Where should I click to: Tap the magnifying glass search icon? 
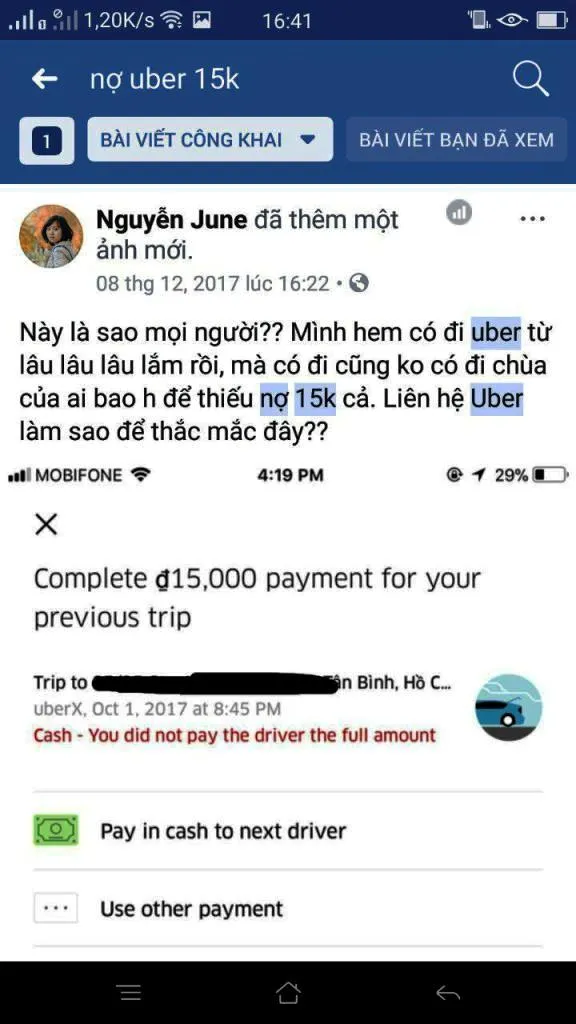(530, 80)
